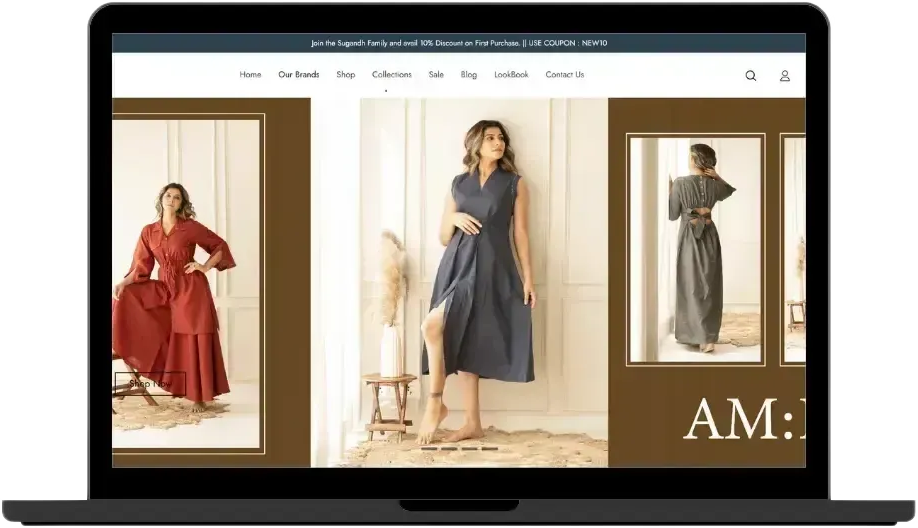The height and width of the screenshot is (528, 918).
Task: Click the NEW10 coupon announcement banner
Action: (458, 43)
